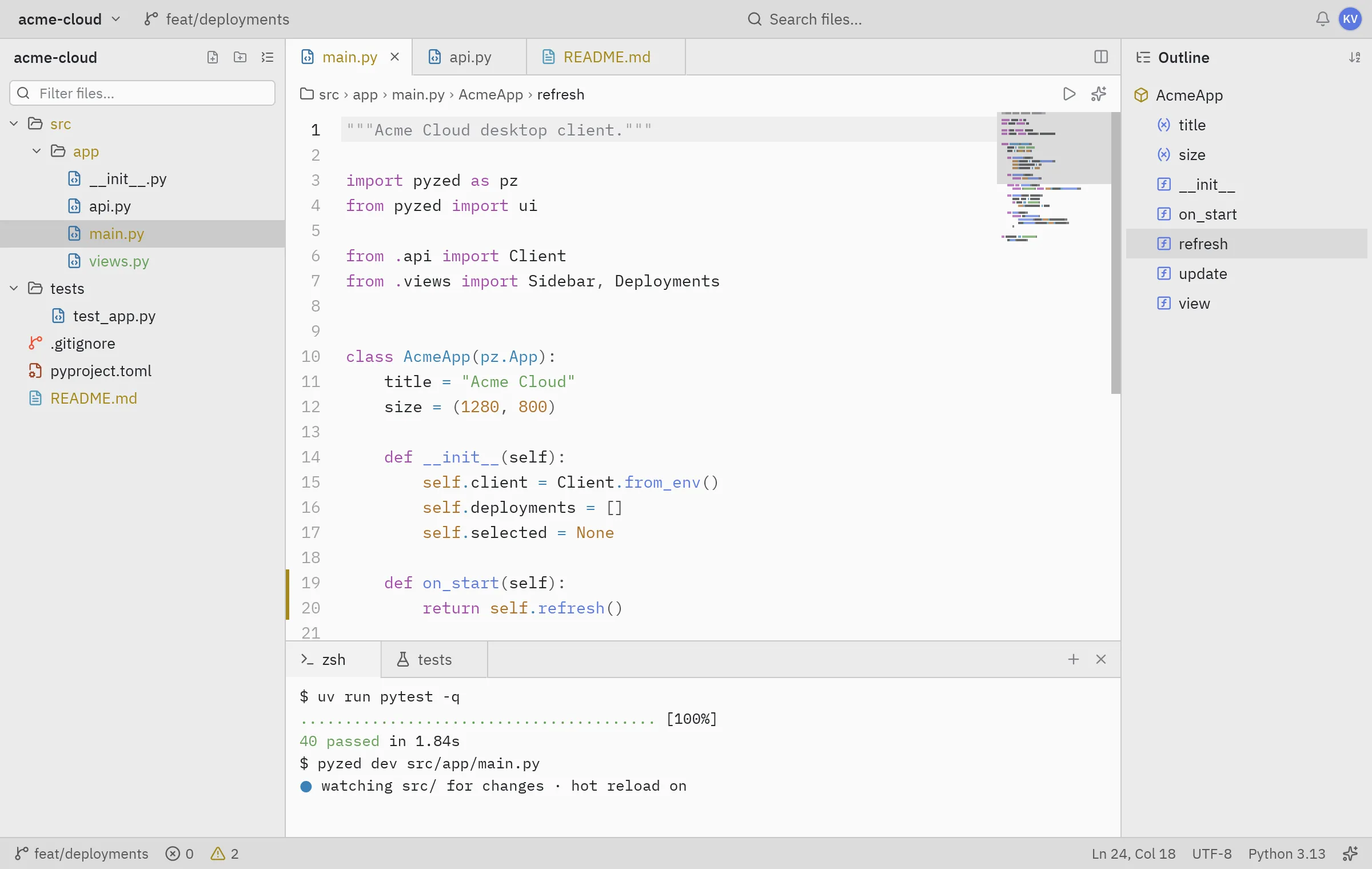This screenshot has height=869, width=1372.
Task: Run main.py with the play icon
Action: point(1069,94)
